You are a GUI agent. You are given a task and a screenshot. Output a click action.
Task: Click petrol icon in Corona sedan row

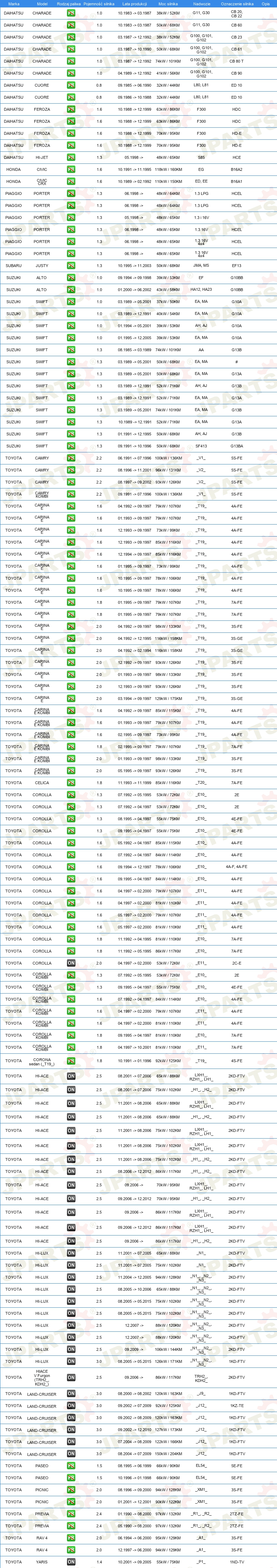(x=72, y=1061)
